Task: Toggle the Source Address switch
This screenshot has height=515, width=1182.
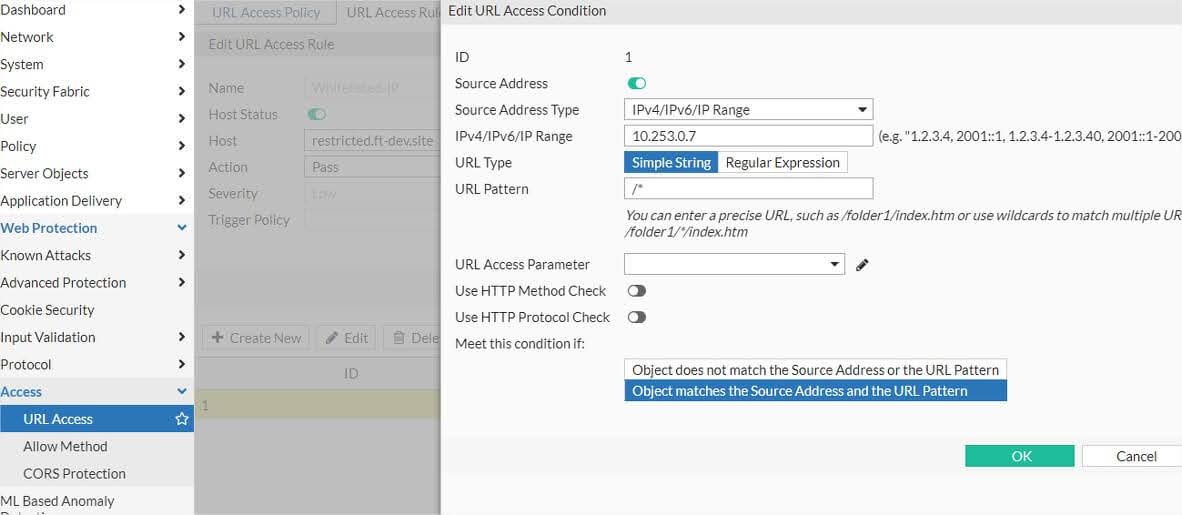Action: pyautogui.click(x=637, y=84)
